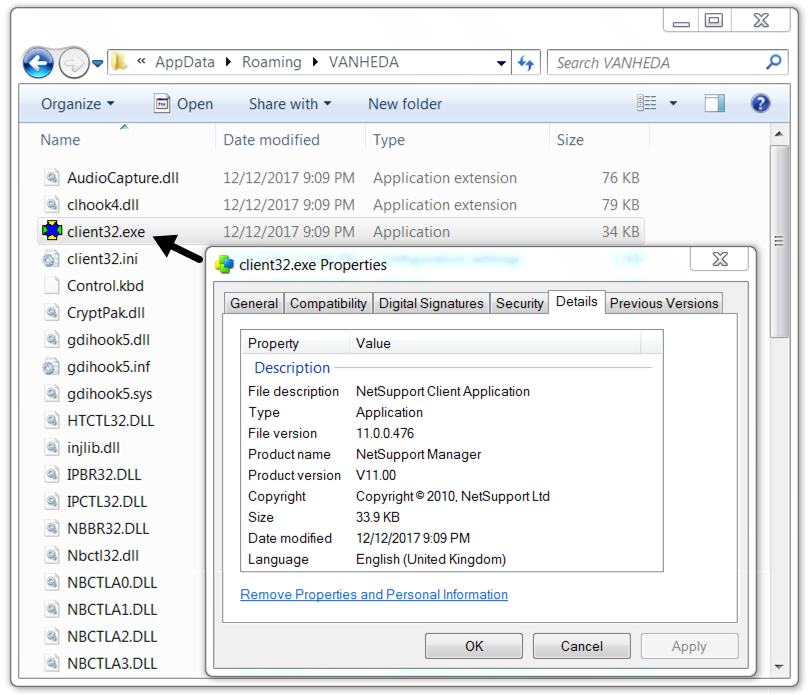
Task: Select the Control.kbd file icon
Action: [51, 285]
